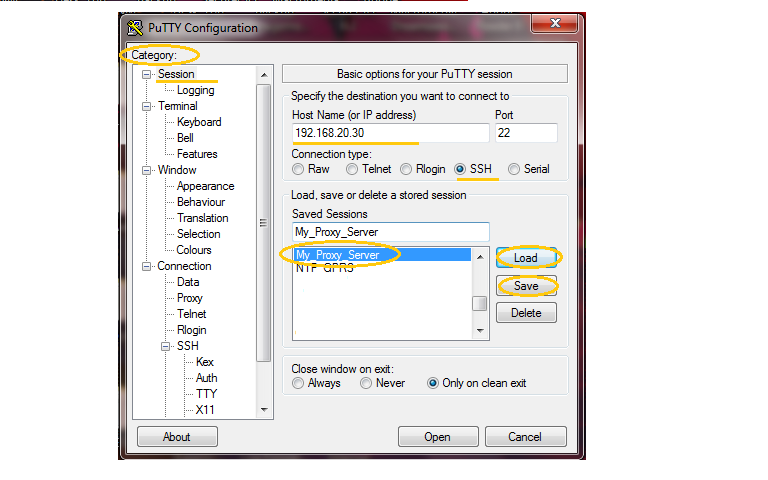768x480 pixels.
Task: Collapse the Window tree node
Action: (146, 170)
